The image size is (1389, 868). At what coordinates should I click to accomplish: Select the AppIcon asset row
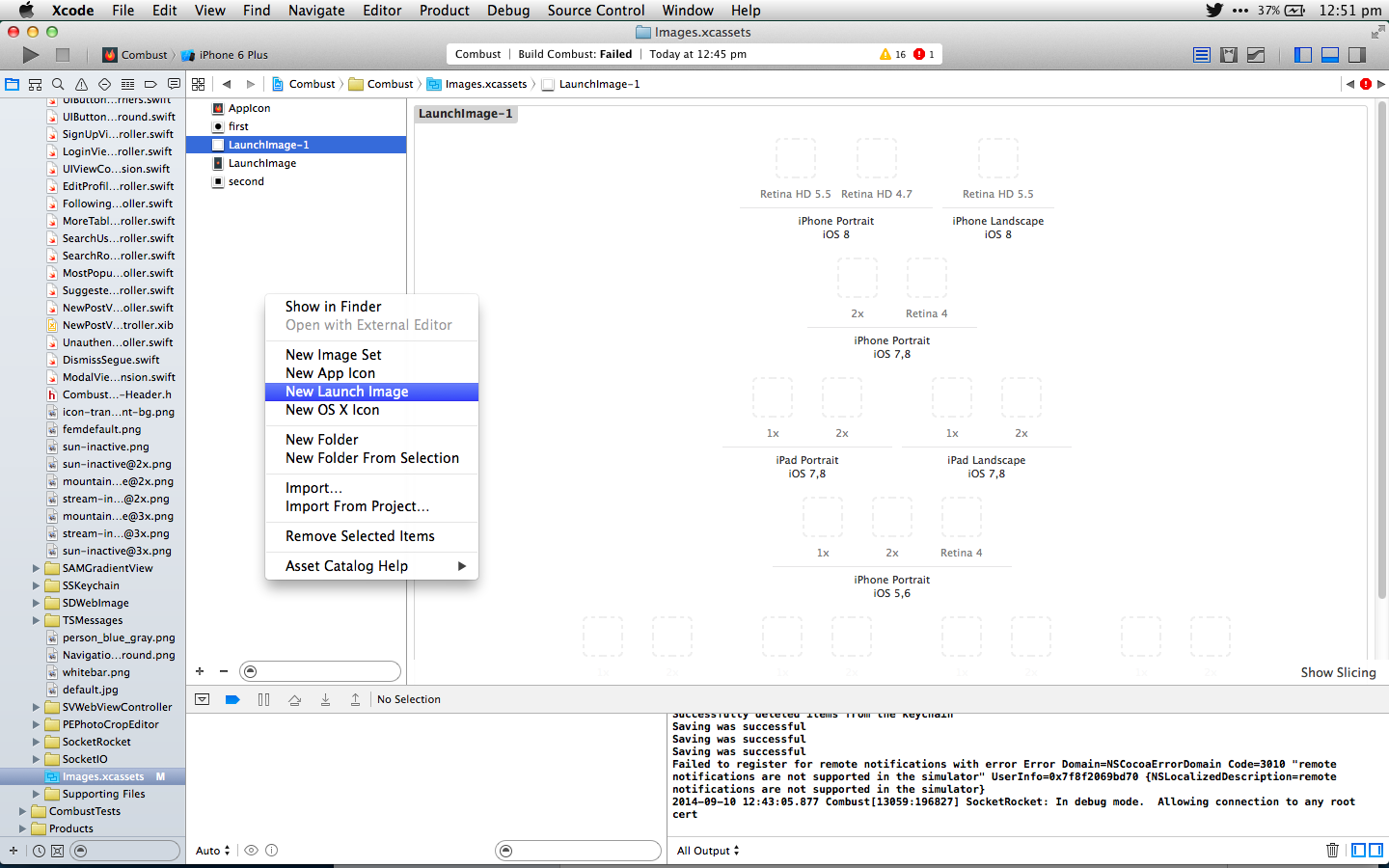(x=295, y=108)
